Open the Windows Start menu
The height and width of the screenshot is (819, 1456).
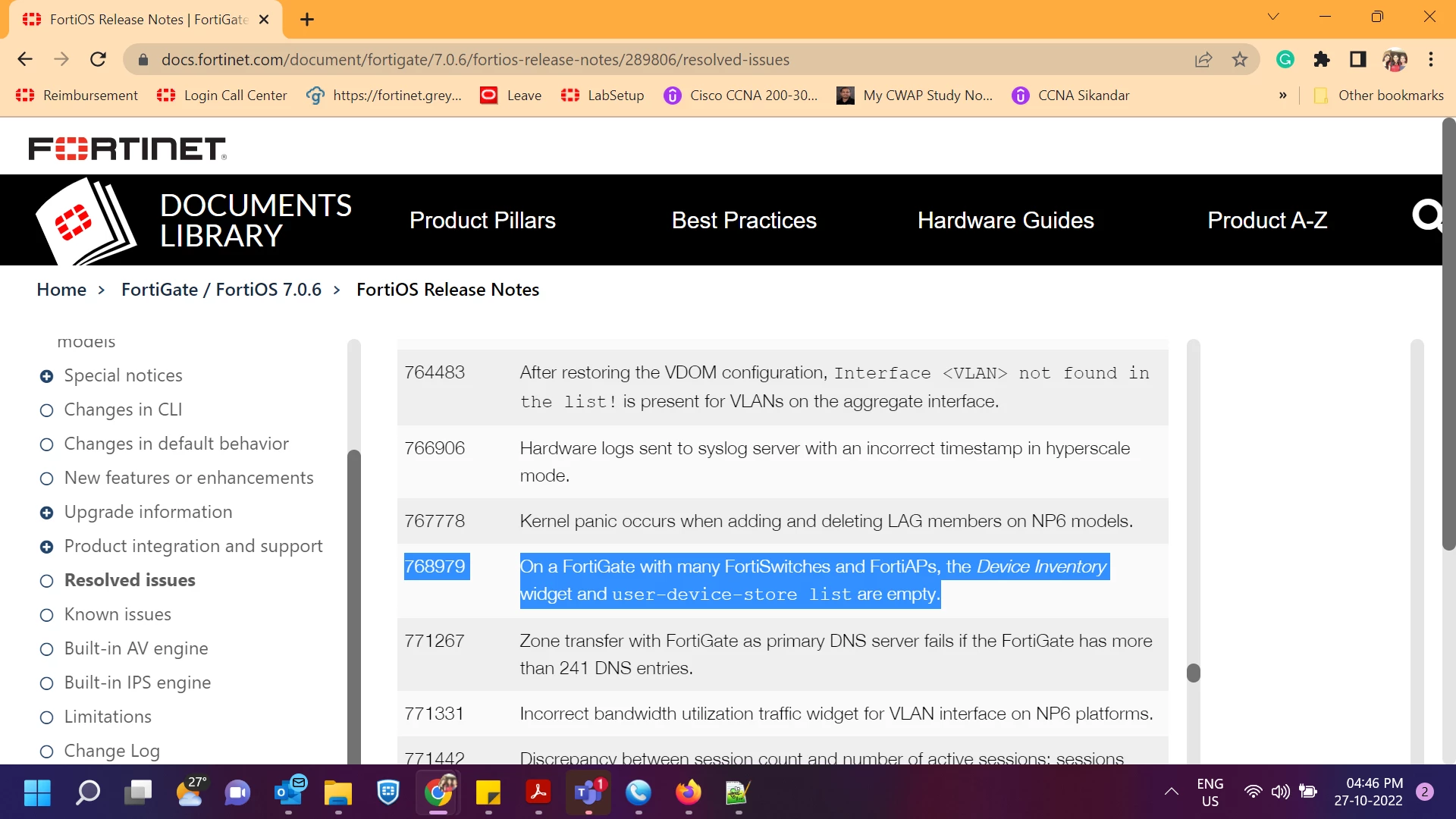click(37, 792)
